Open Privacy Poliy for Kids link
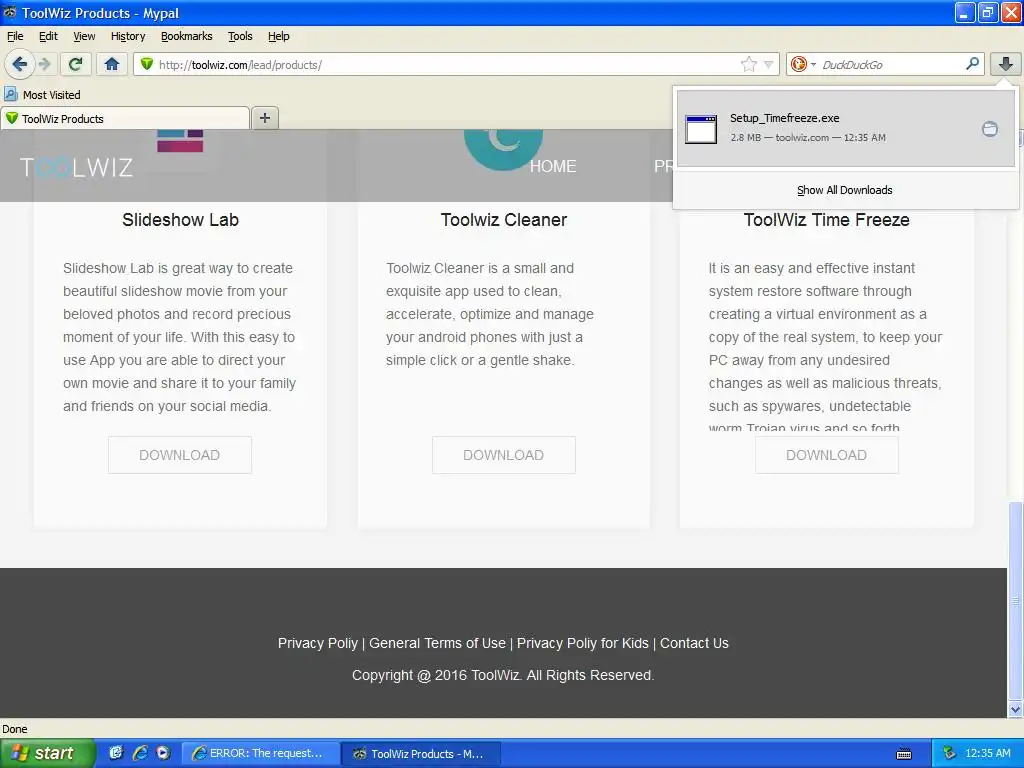 583,643
